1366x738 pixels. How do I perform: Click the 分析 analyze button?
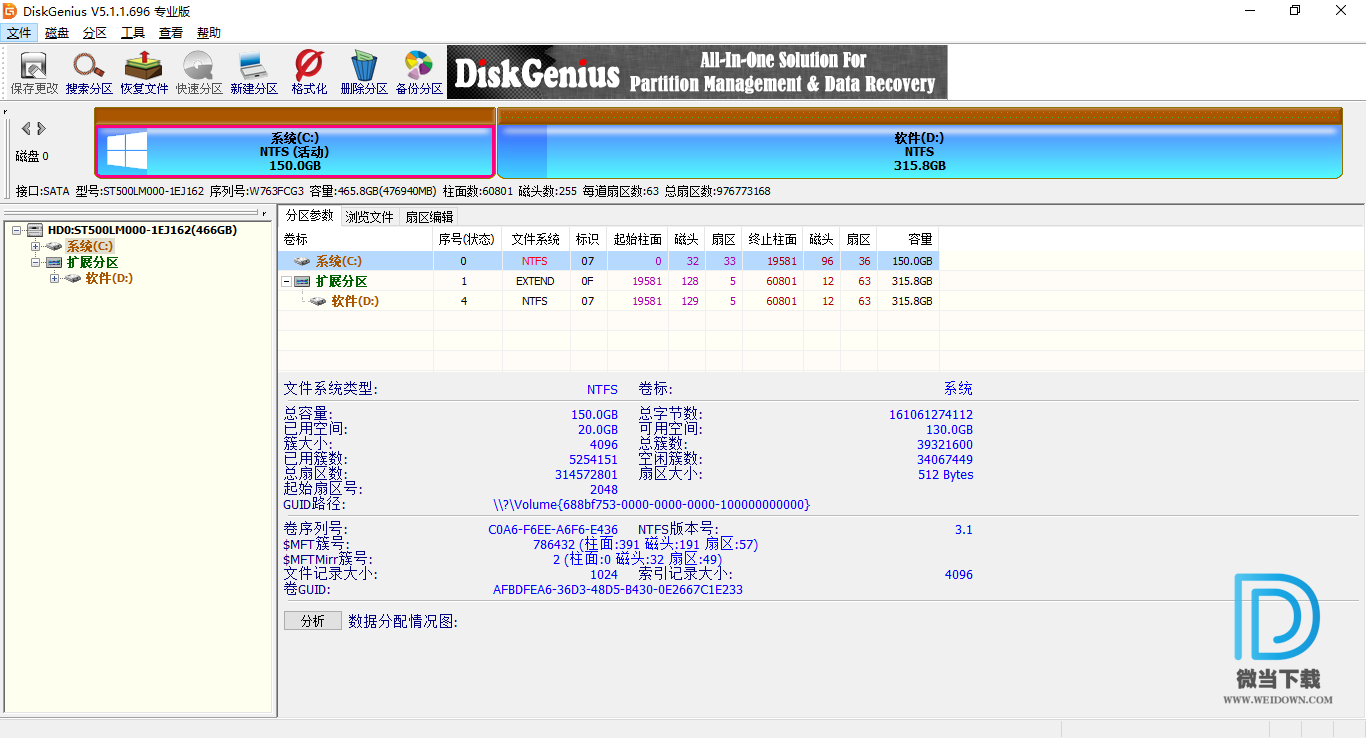point(313,621)
